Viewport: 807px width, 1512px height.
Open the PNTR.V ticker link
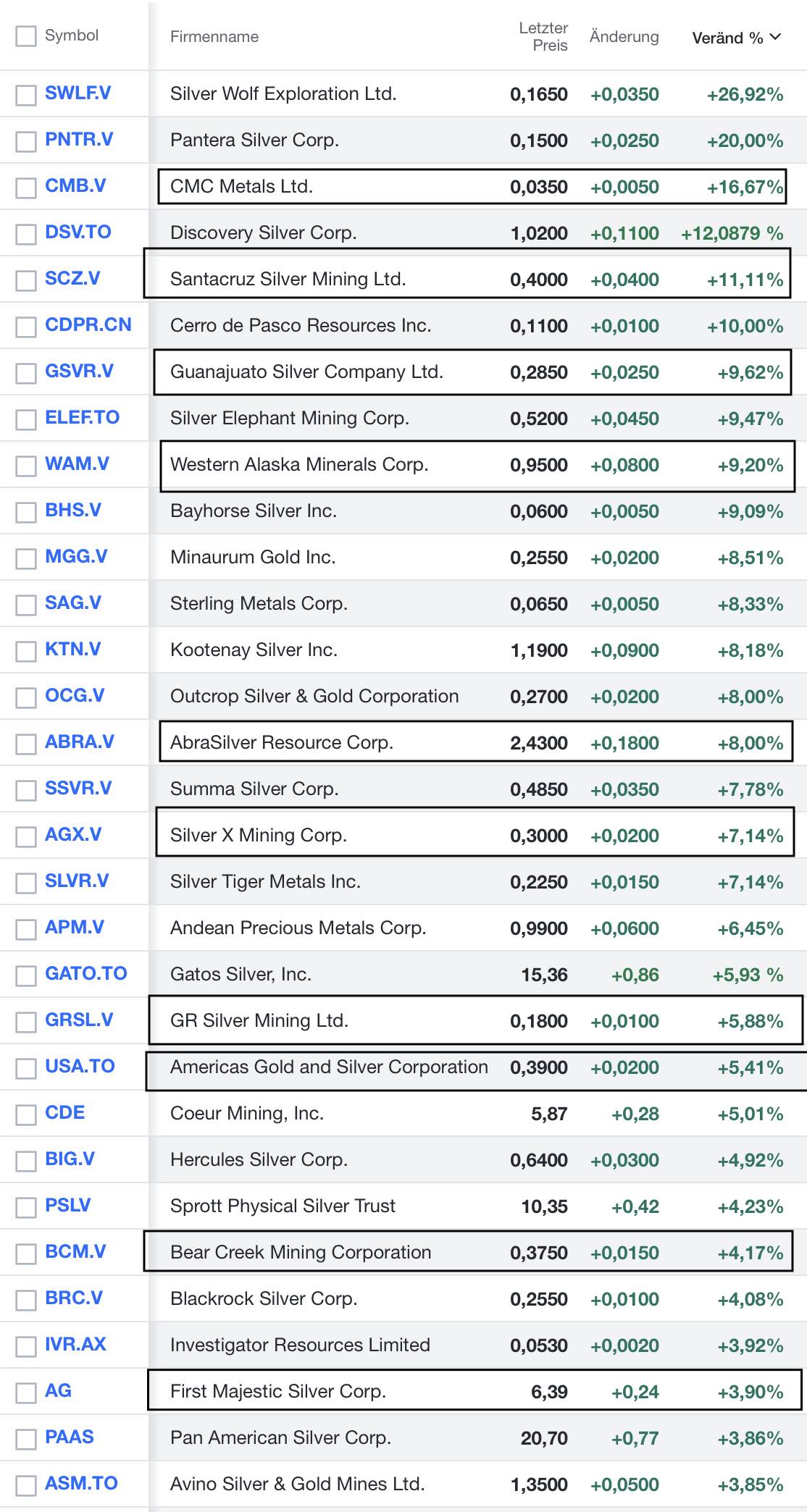[x=79, y=140]
